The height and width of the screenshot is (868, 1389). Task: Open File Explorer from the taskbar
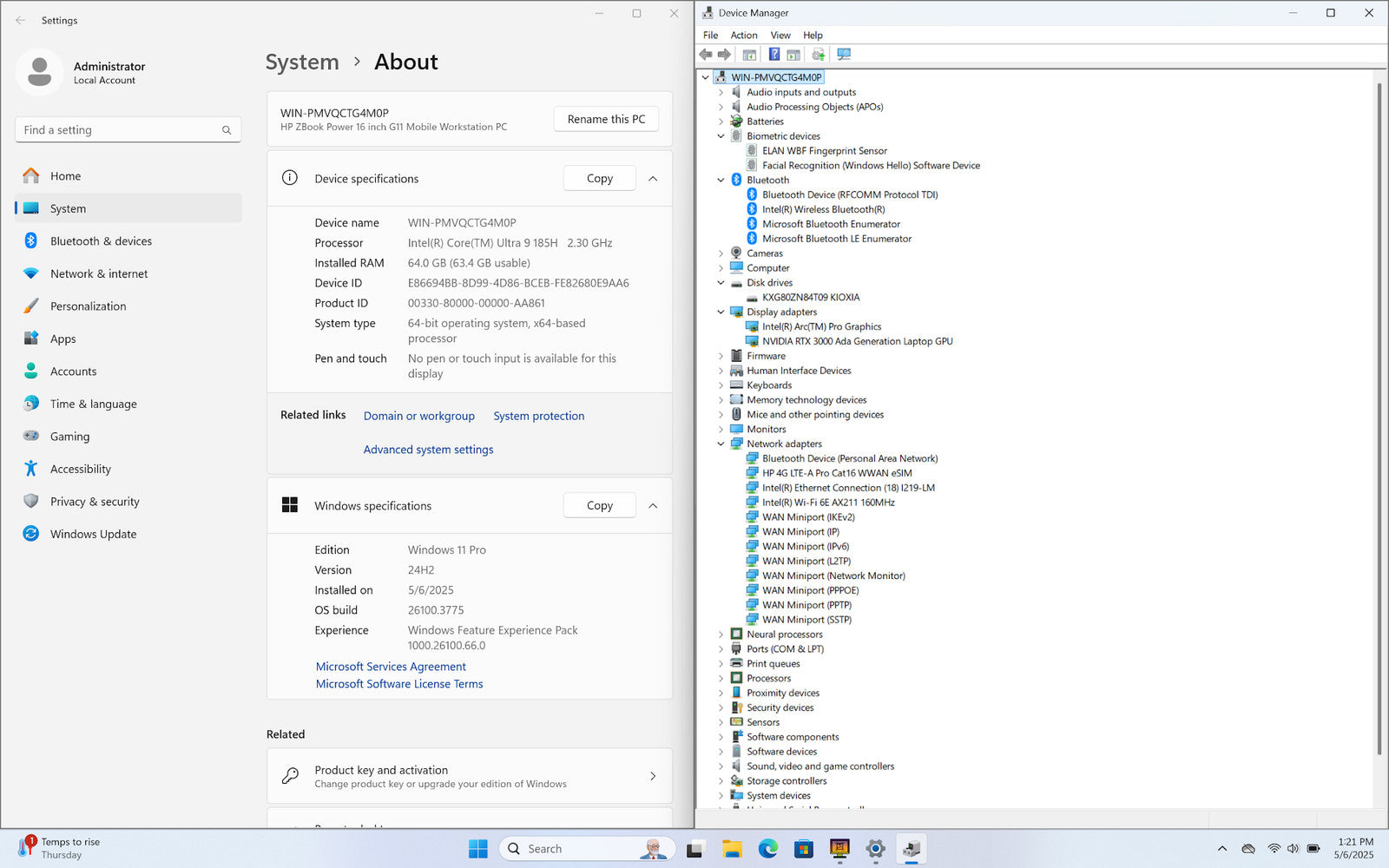[x=732, y=849]
